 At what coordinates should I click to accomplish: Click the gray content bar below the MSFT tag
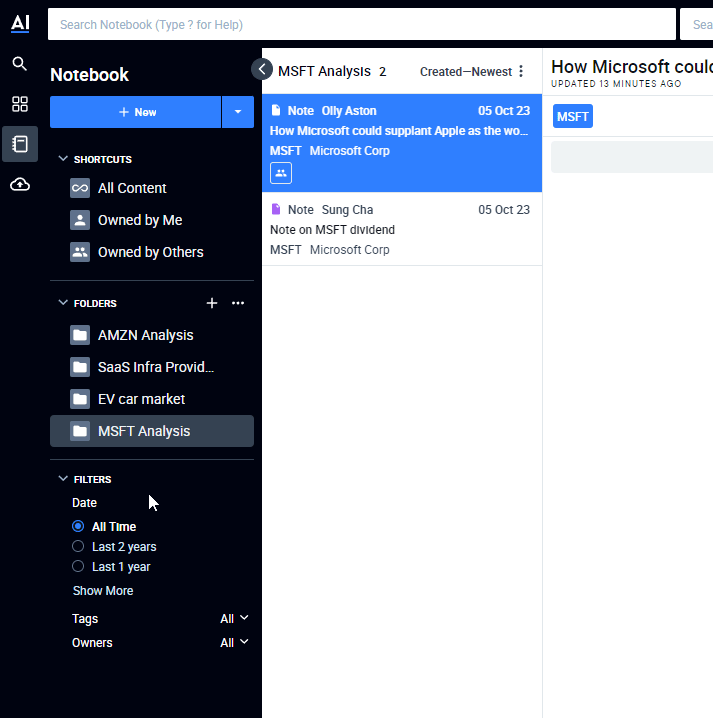pos(631,157)
